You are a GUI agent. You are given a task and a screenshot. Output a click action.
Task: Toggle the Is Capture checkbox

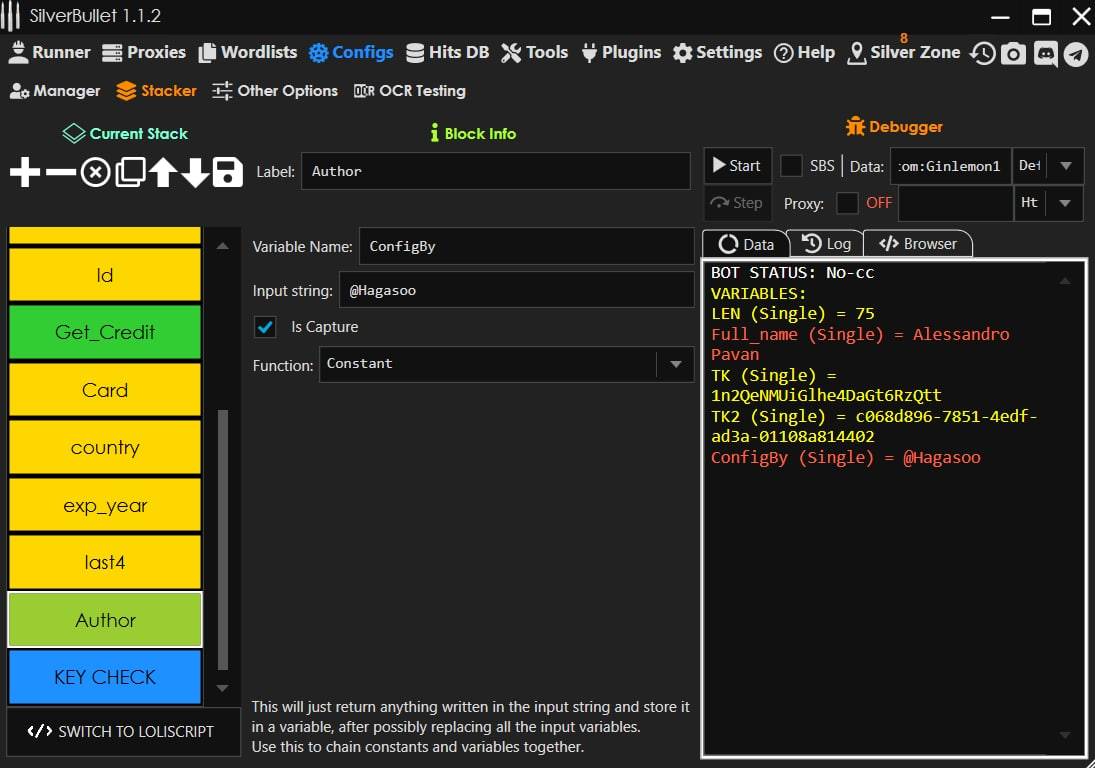pos(266,327)
